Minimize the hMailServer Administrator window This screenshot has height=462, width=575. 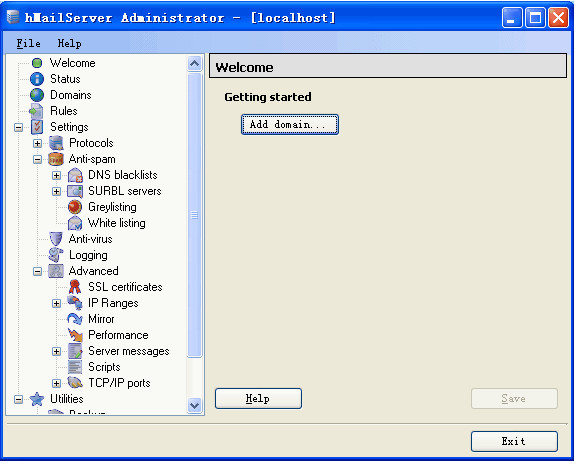point(512,17)
